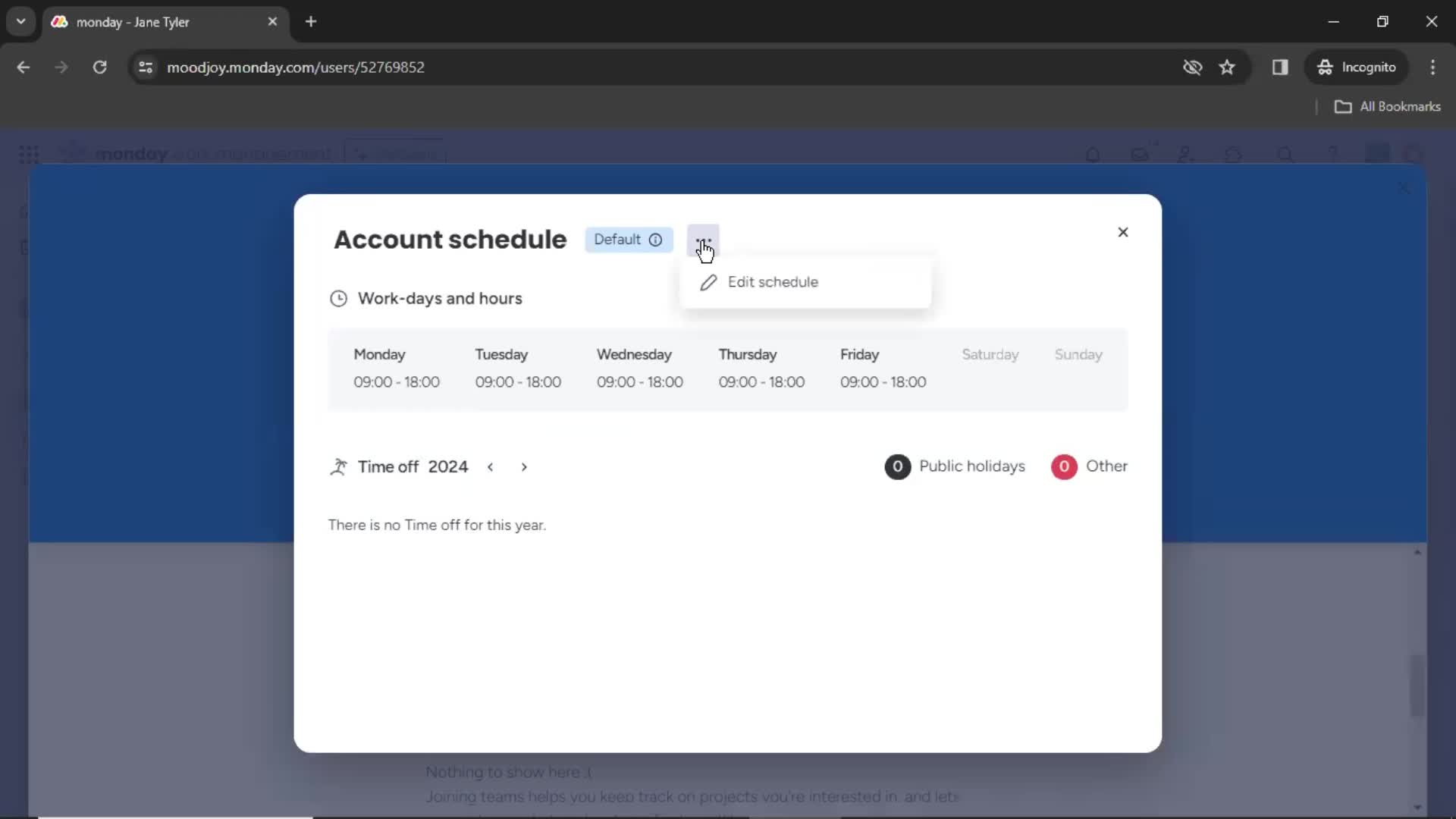This screenshot has width=1456, height=819.
Task: Click the Other time off indicator badge
Action: 1063,465
